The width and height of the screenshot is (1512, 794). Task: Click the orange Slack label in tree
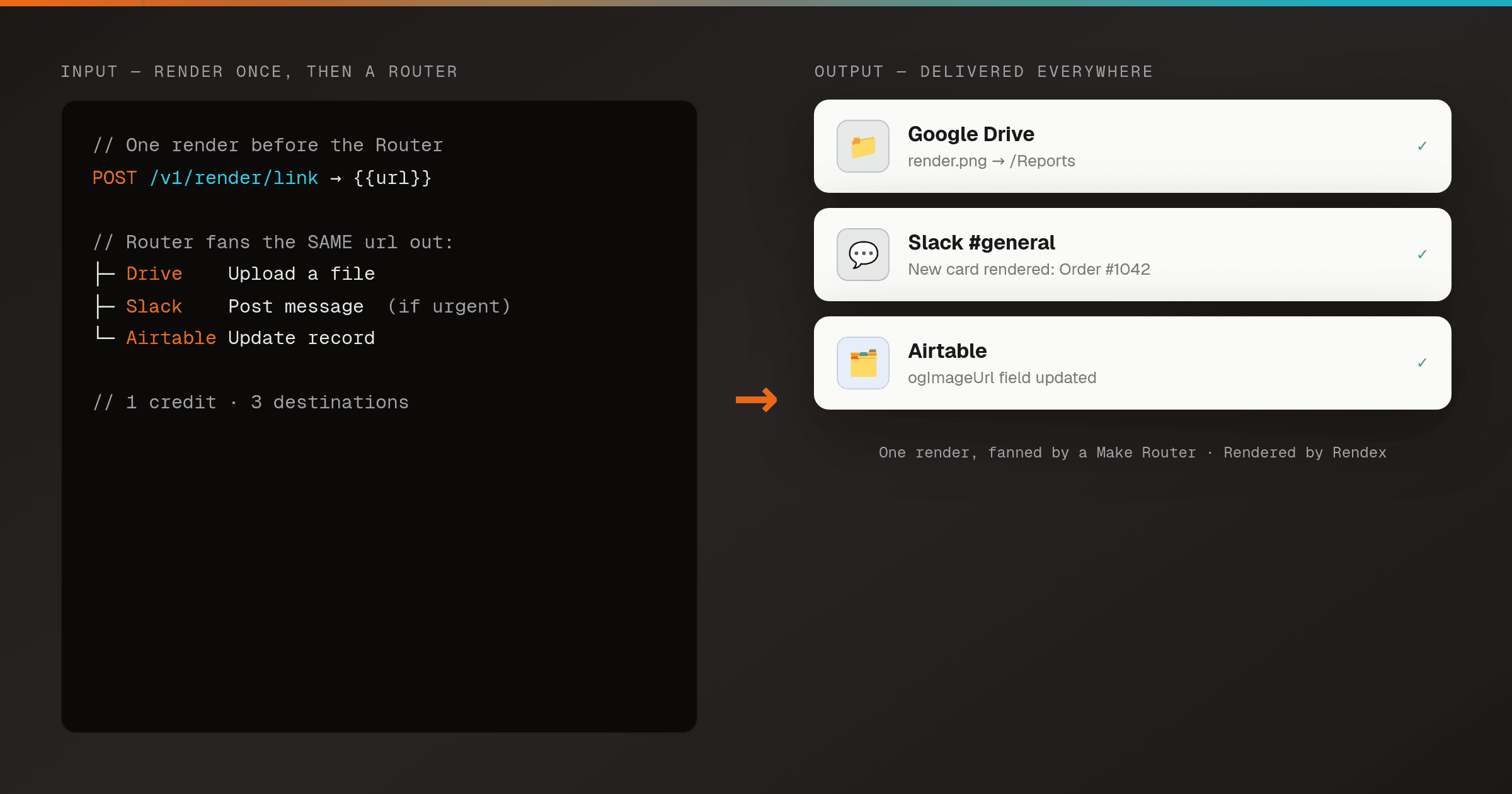[x=154, y=307]
